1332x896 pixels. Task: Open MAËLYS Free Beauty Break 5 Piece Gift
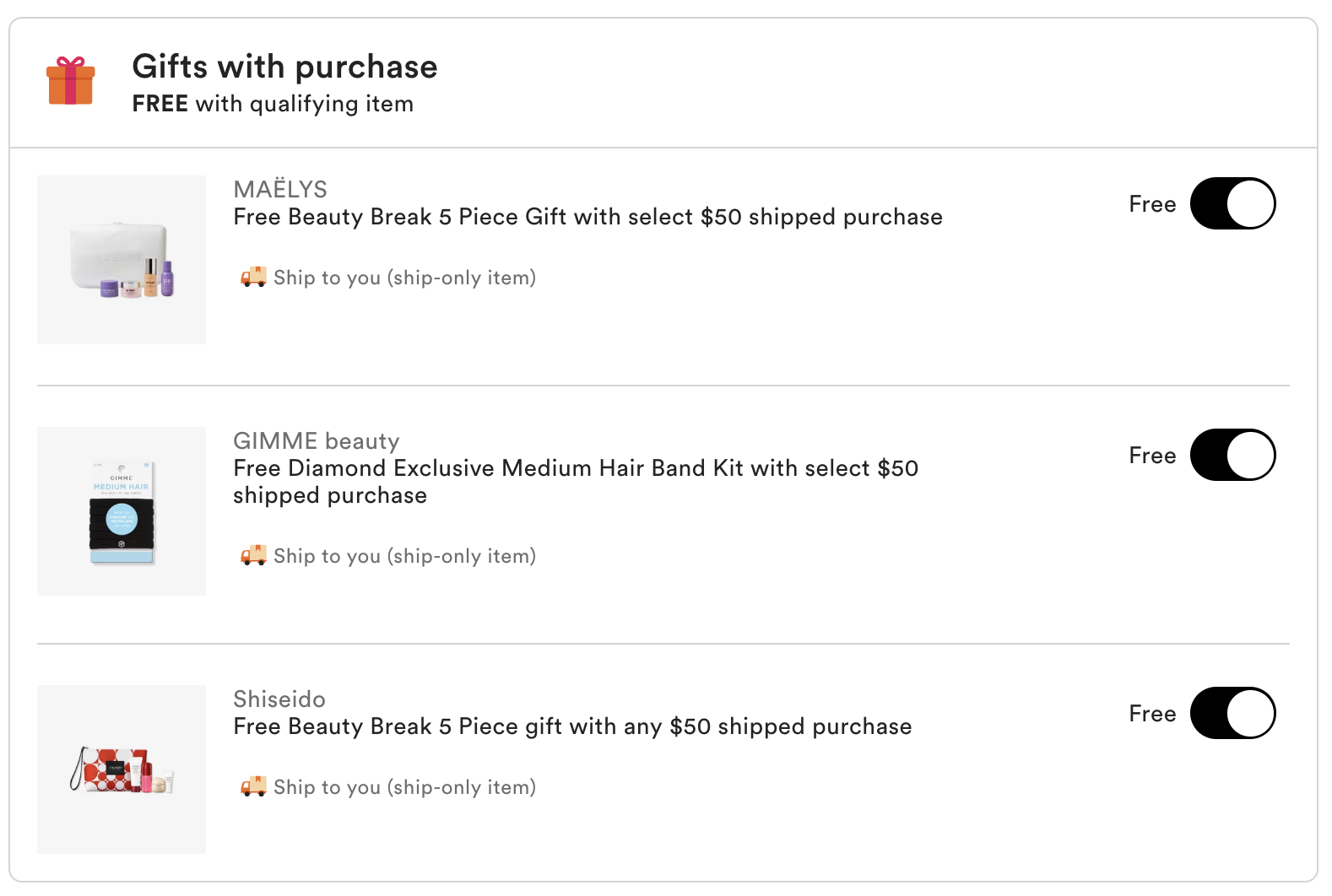tap(587, 217)
